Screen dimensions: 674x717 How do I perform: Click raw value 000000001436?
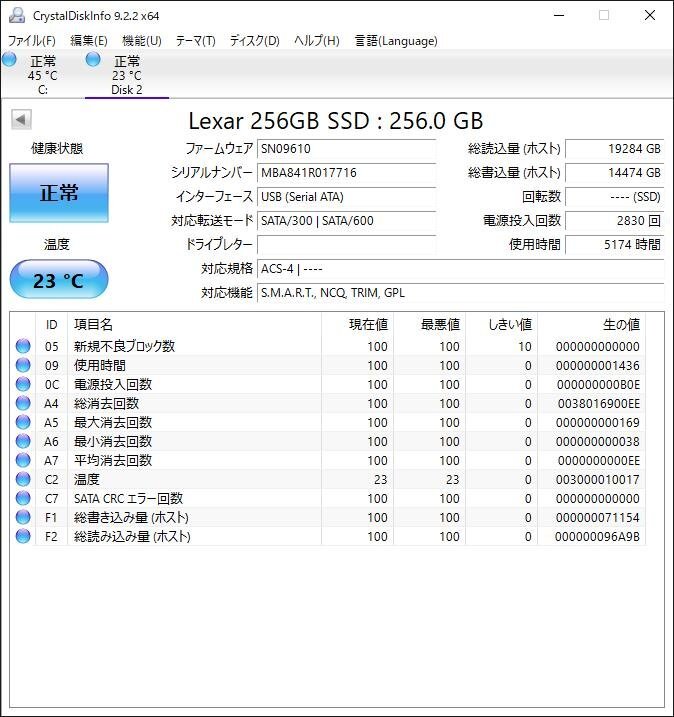[x=598, y=366]
